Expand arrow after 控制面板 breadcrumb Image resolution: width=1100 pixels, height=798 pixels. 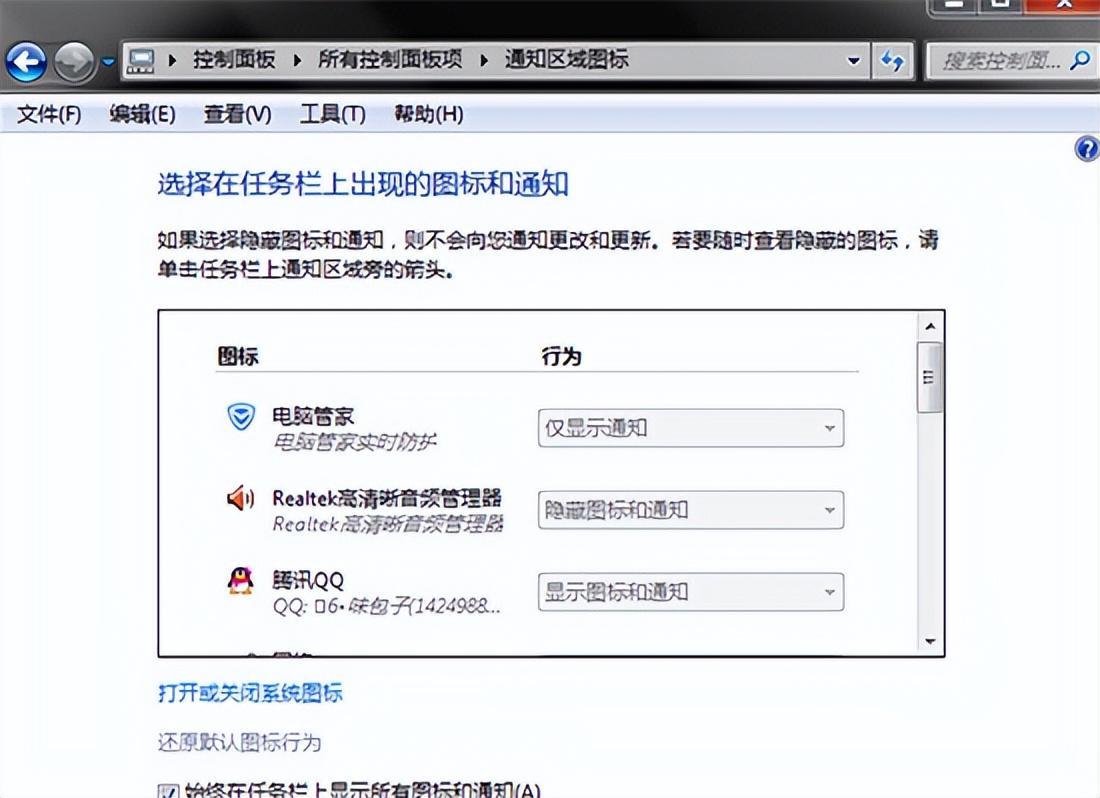pos(297,60)
